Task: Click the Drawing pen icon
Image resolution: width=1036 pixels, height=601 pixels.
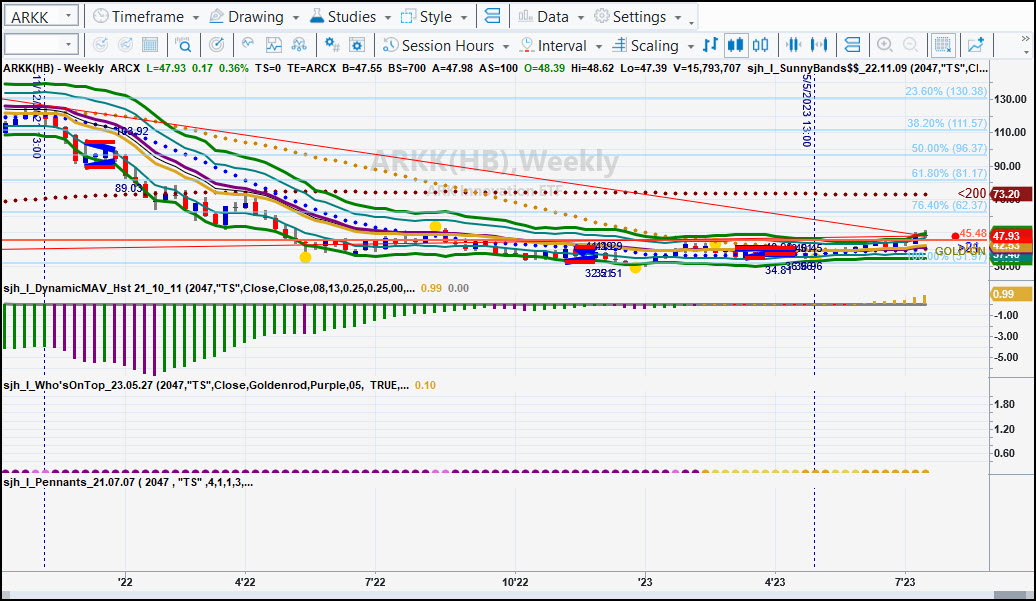Action: tap(216, 17)
